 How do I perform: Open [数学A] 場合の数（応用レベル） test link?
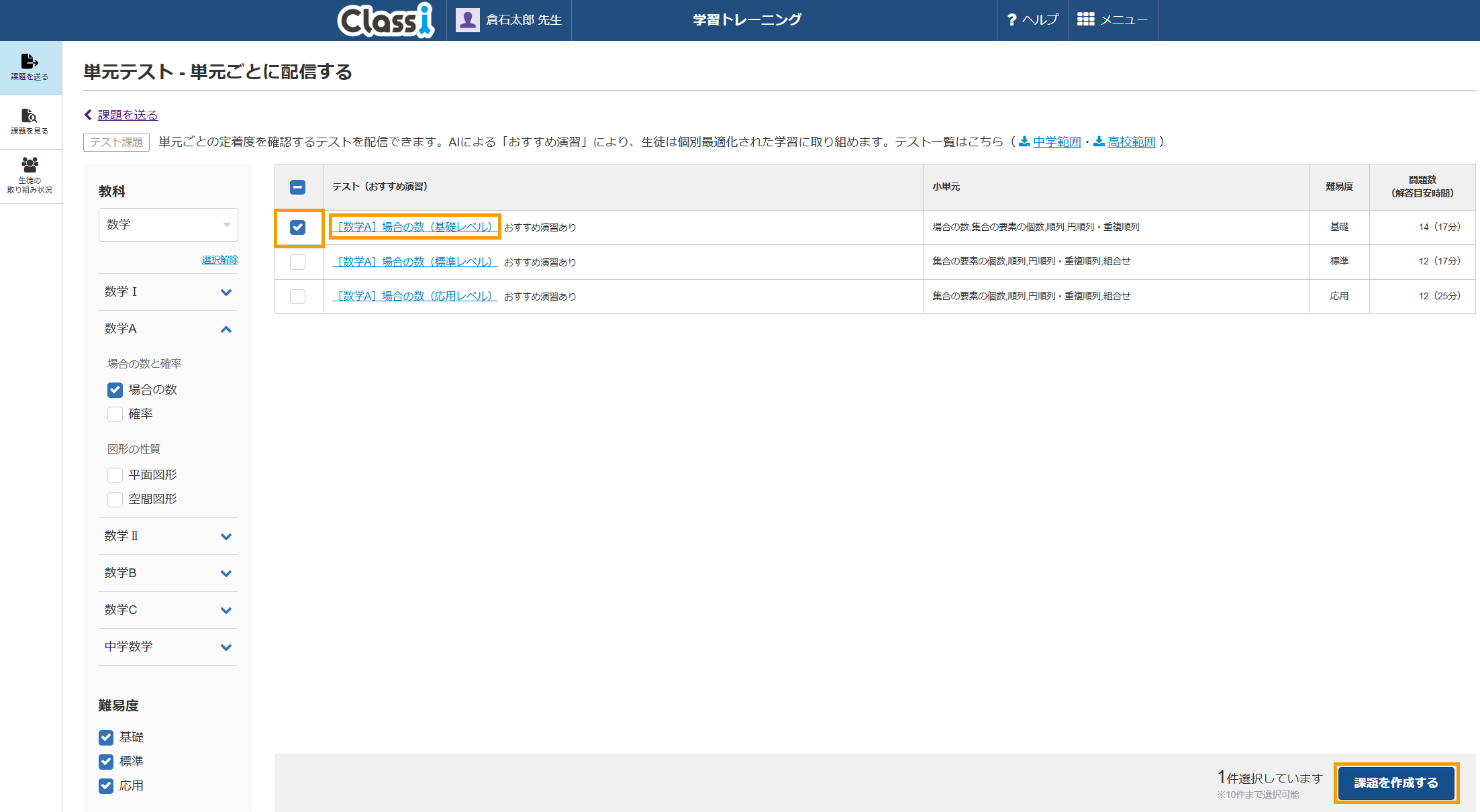(415, 296)
